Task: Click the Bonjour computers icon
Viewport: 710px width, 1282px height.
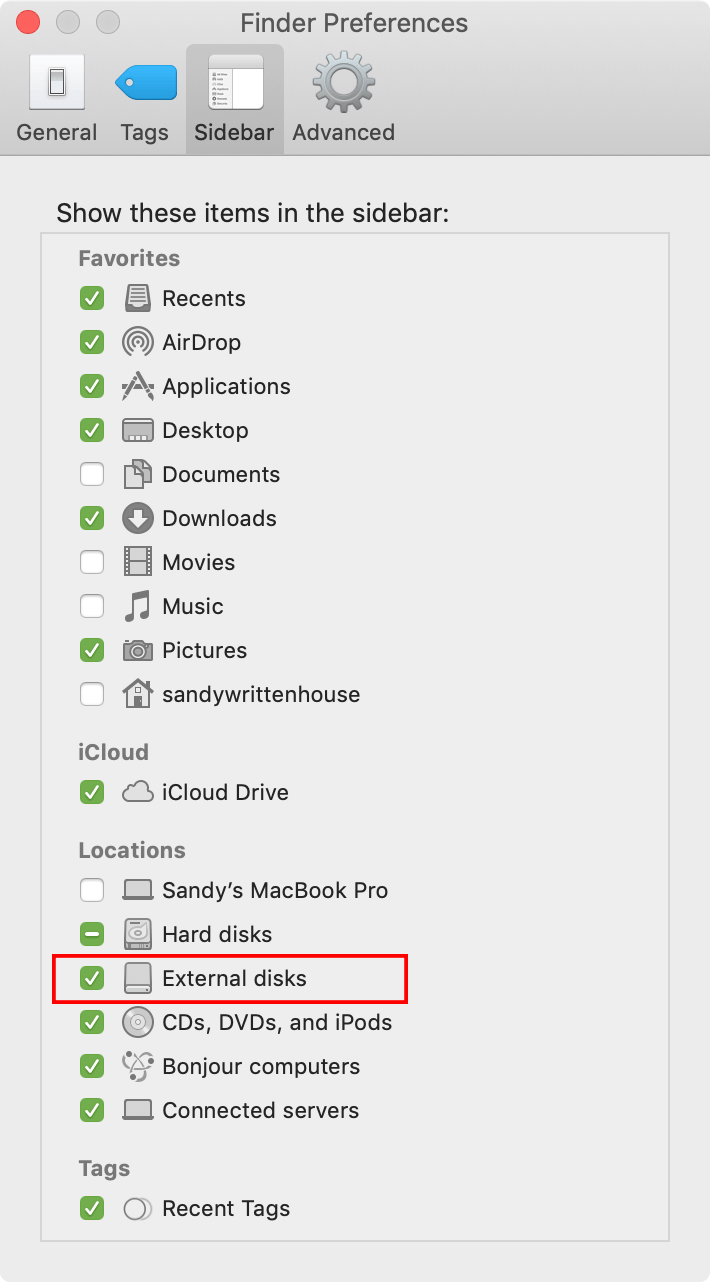Action: [x=138, y=1066]
